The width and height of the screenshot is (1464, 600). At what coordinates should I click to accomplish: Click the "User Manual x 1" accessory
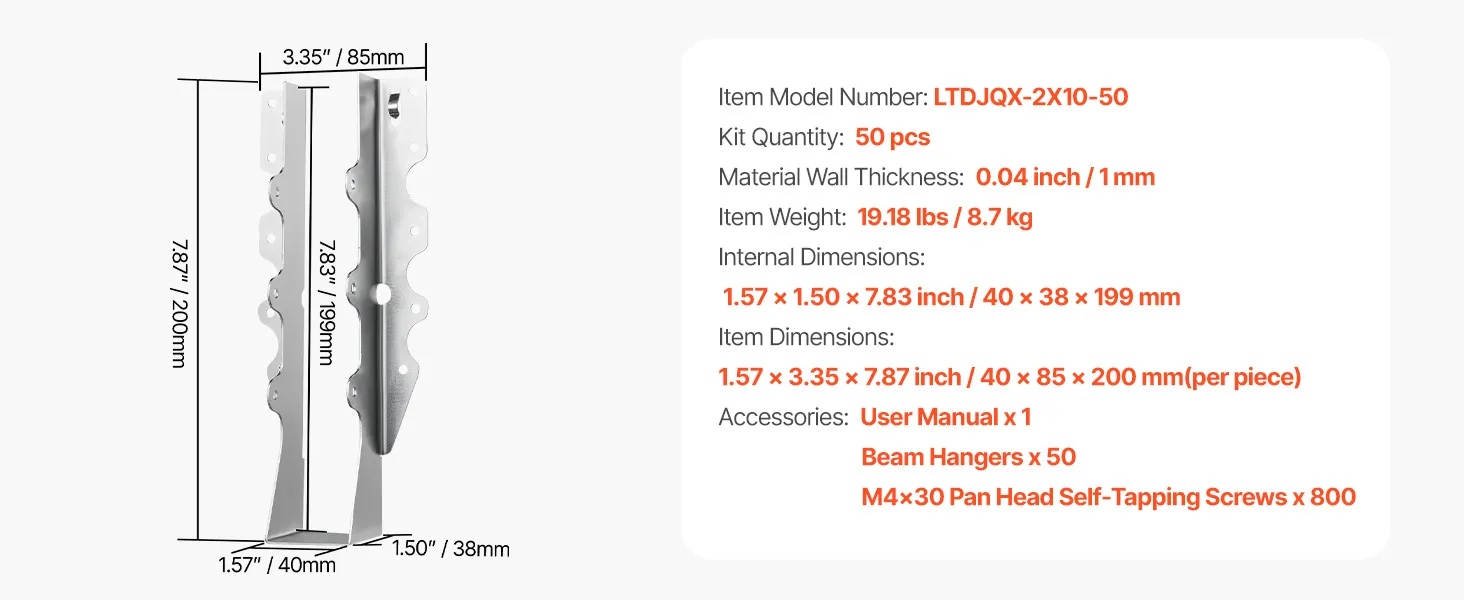click(x=945, y=417)
